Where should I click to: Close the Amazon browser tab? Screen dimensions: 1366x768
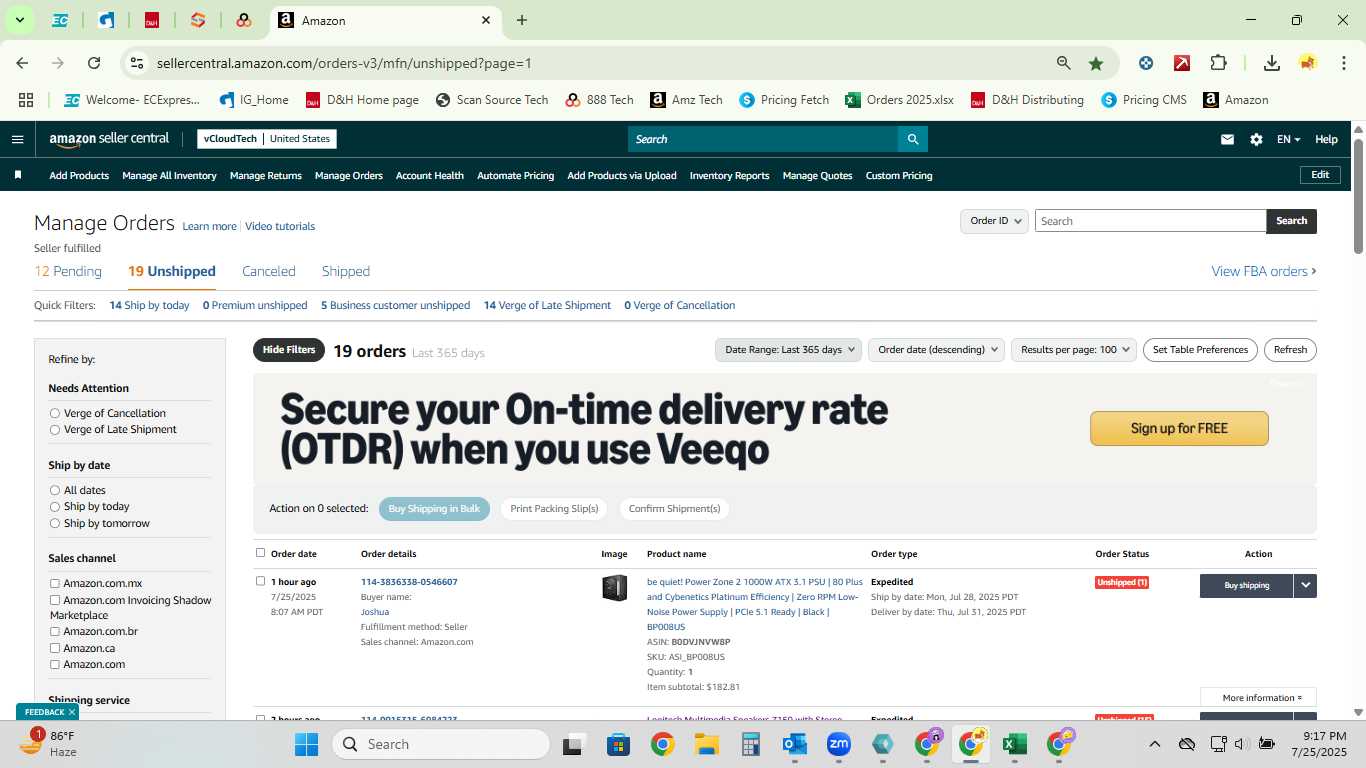[x=486, y=20]
